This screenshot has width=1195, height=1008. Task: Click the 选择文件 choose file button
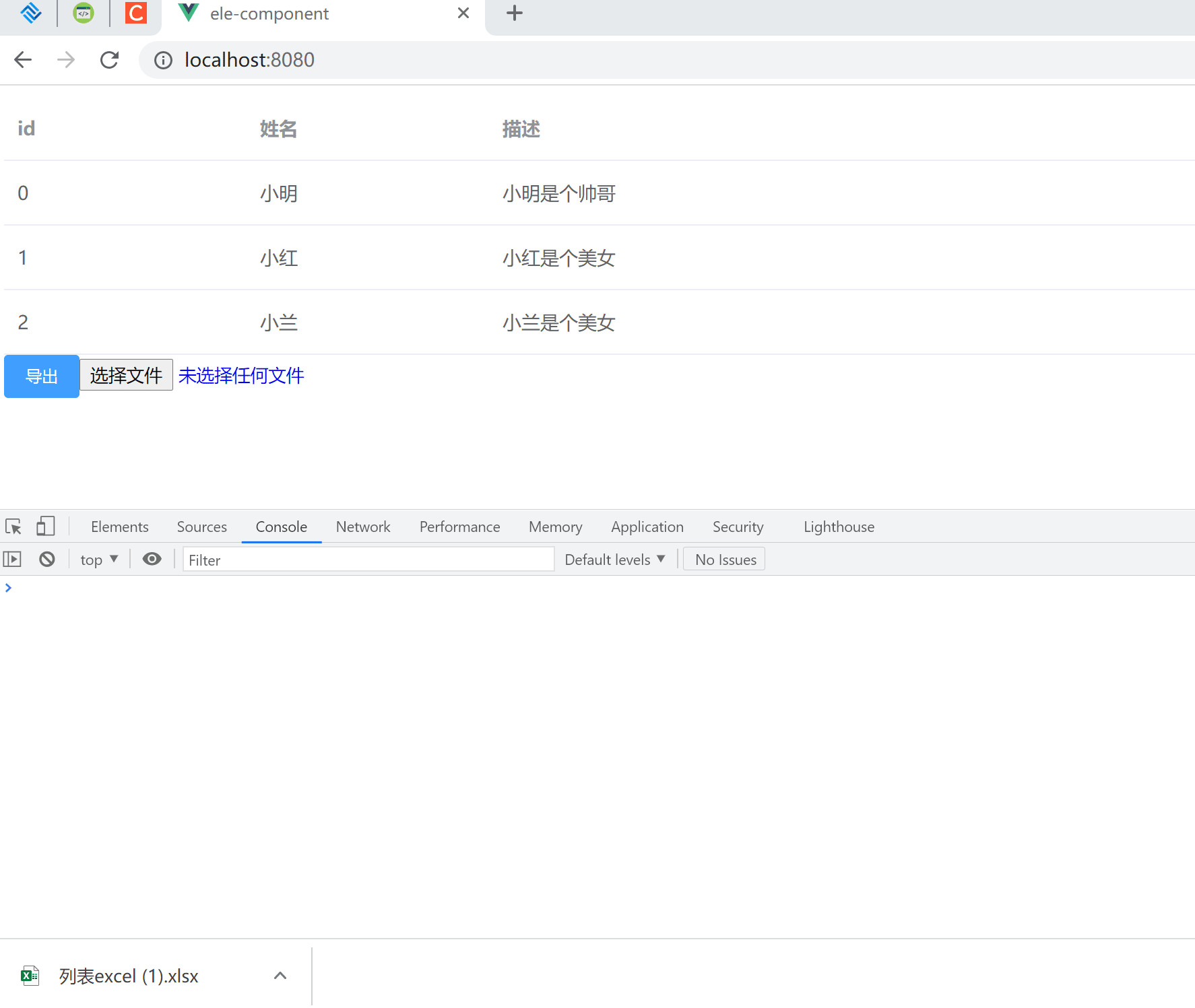tap(127, 375)
